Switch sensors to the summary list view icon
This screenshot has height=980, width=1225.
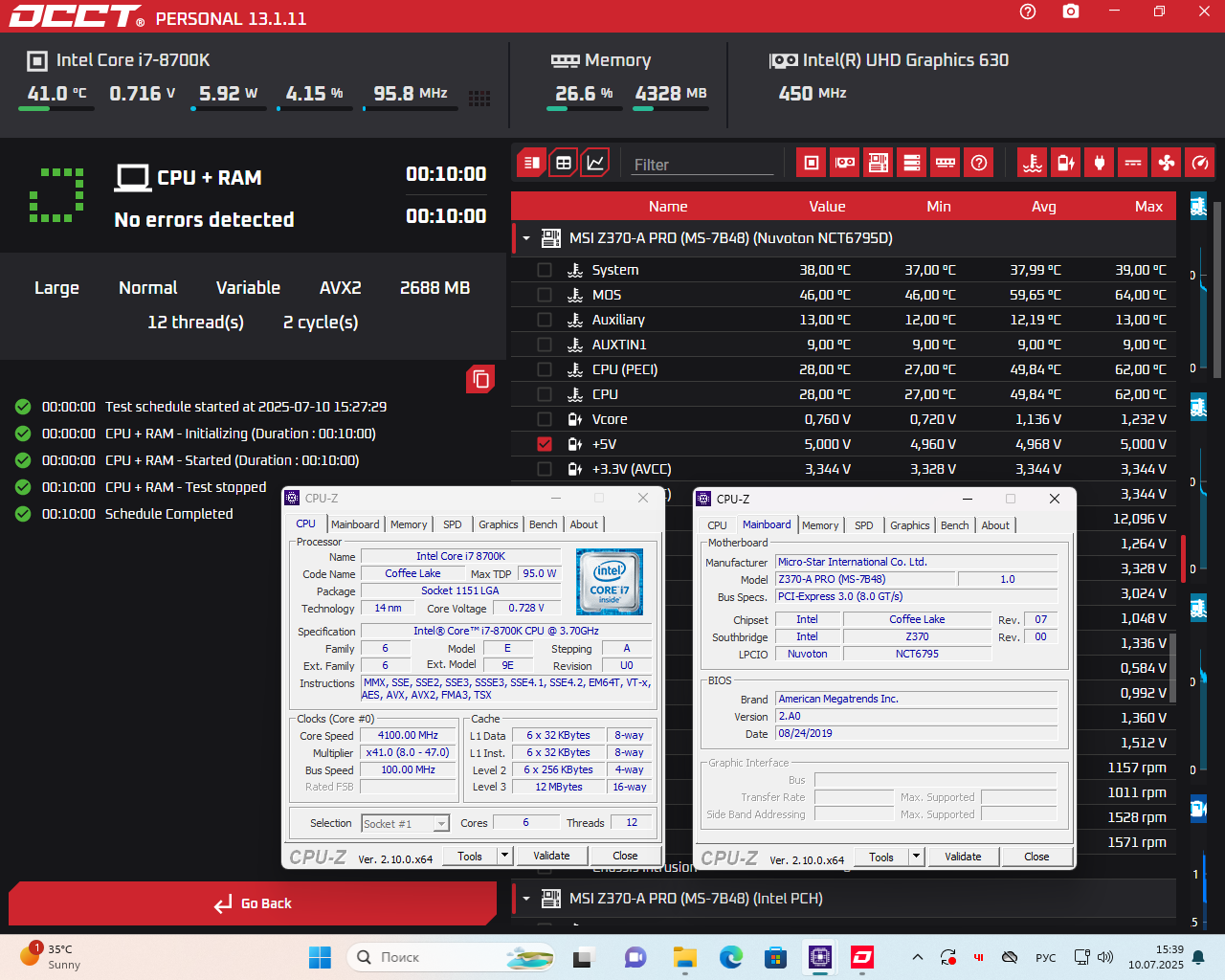click(x=532, y=163)
